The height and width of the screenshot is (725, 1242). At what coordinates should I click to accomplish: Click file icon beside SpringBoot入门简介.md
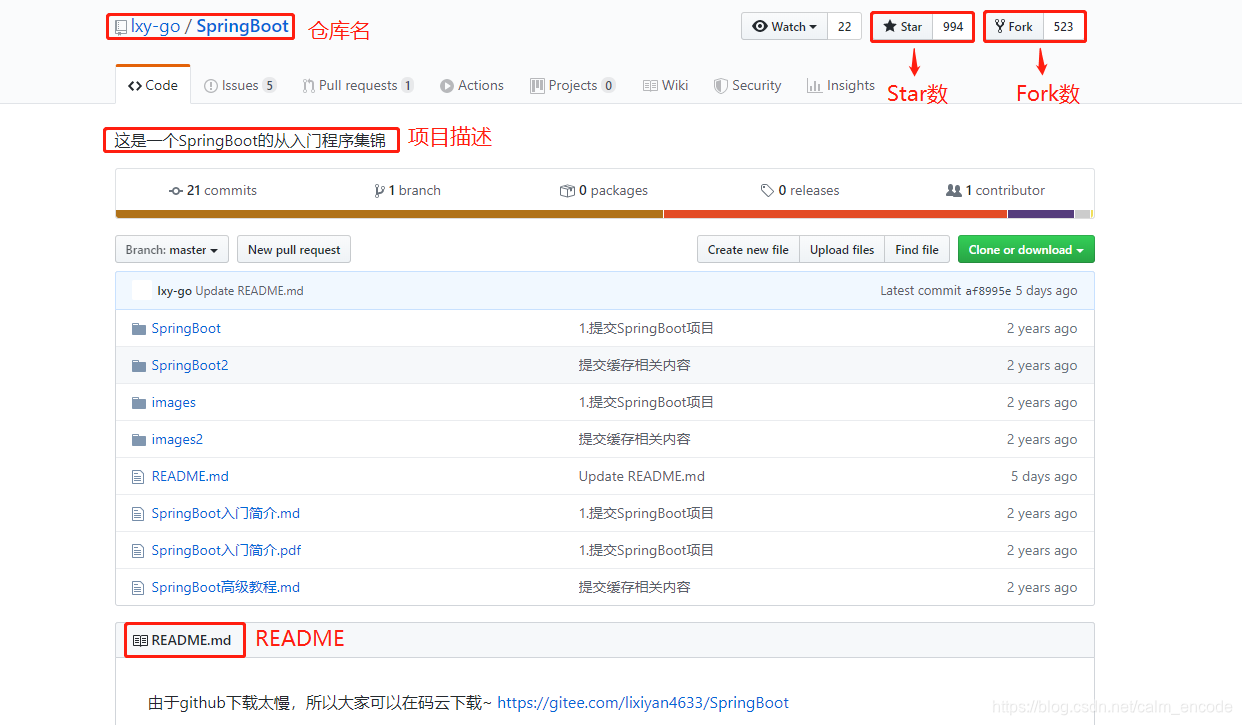[x=138, y=514]
